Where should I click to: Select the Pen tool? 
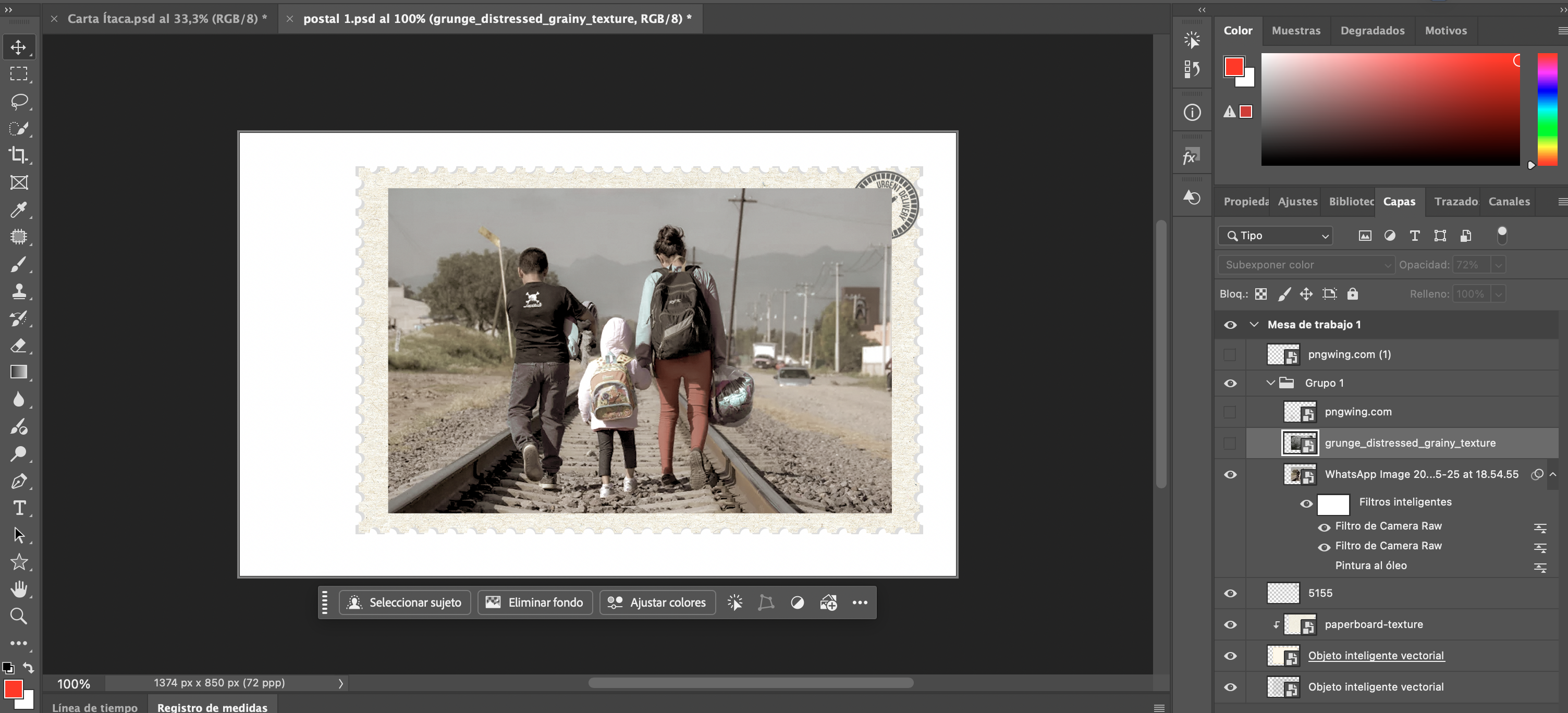pos(19,481)
